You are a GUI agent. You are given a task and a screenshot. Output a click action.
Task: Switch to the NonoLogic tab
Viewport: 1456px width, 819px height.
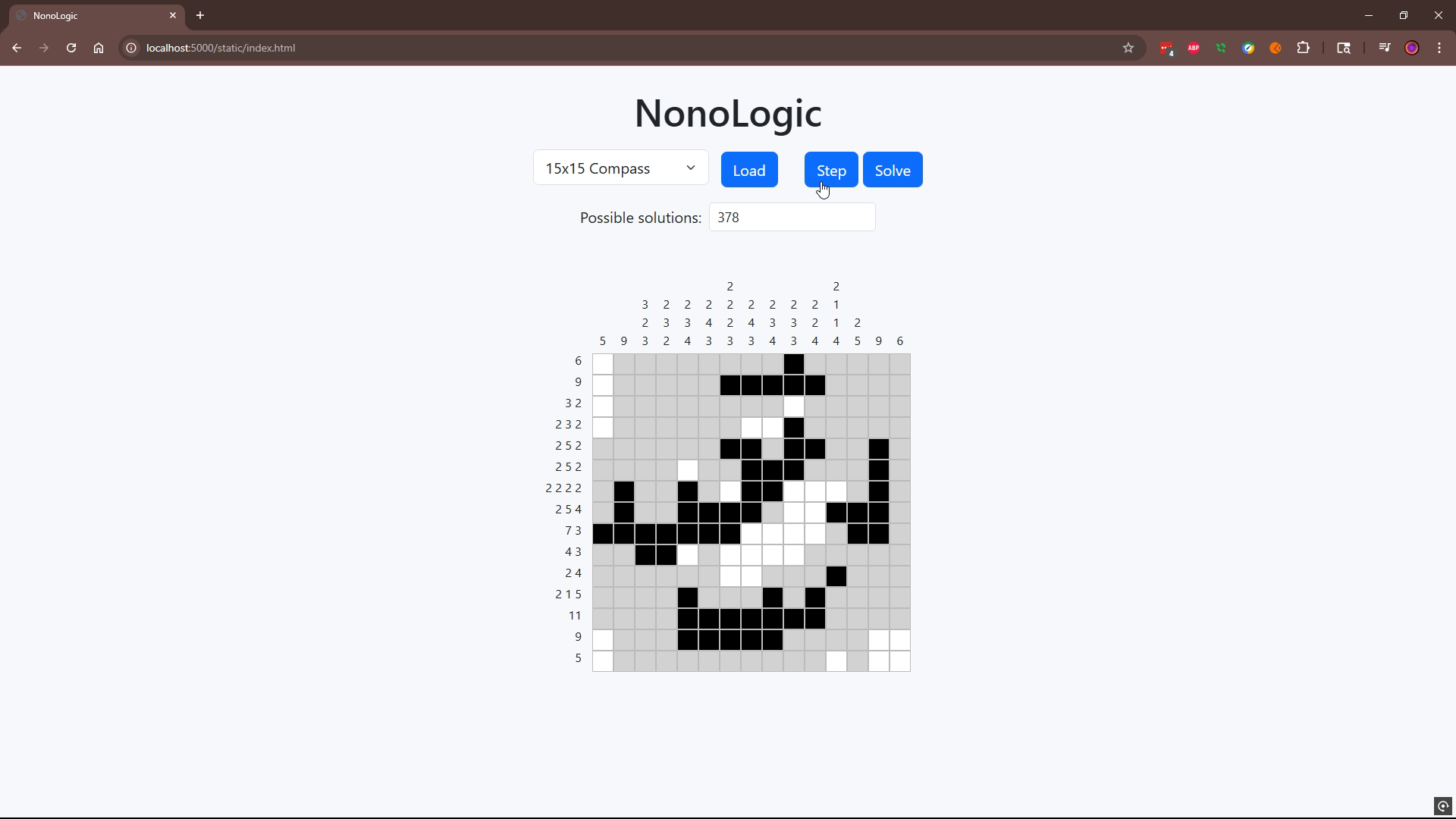[91, 15]
